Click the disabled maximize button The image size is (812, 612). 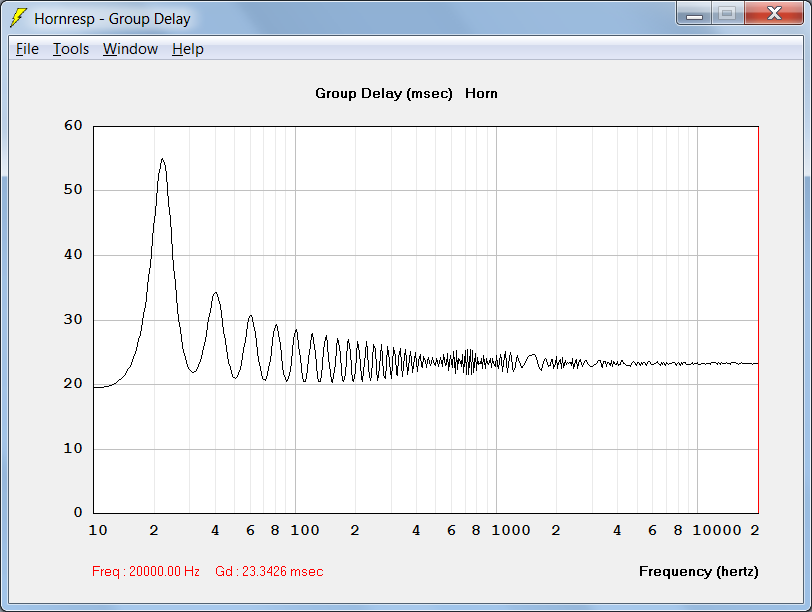pos(728,13)
